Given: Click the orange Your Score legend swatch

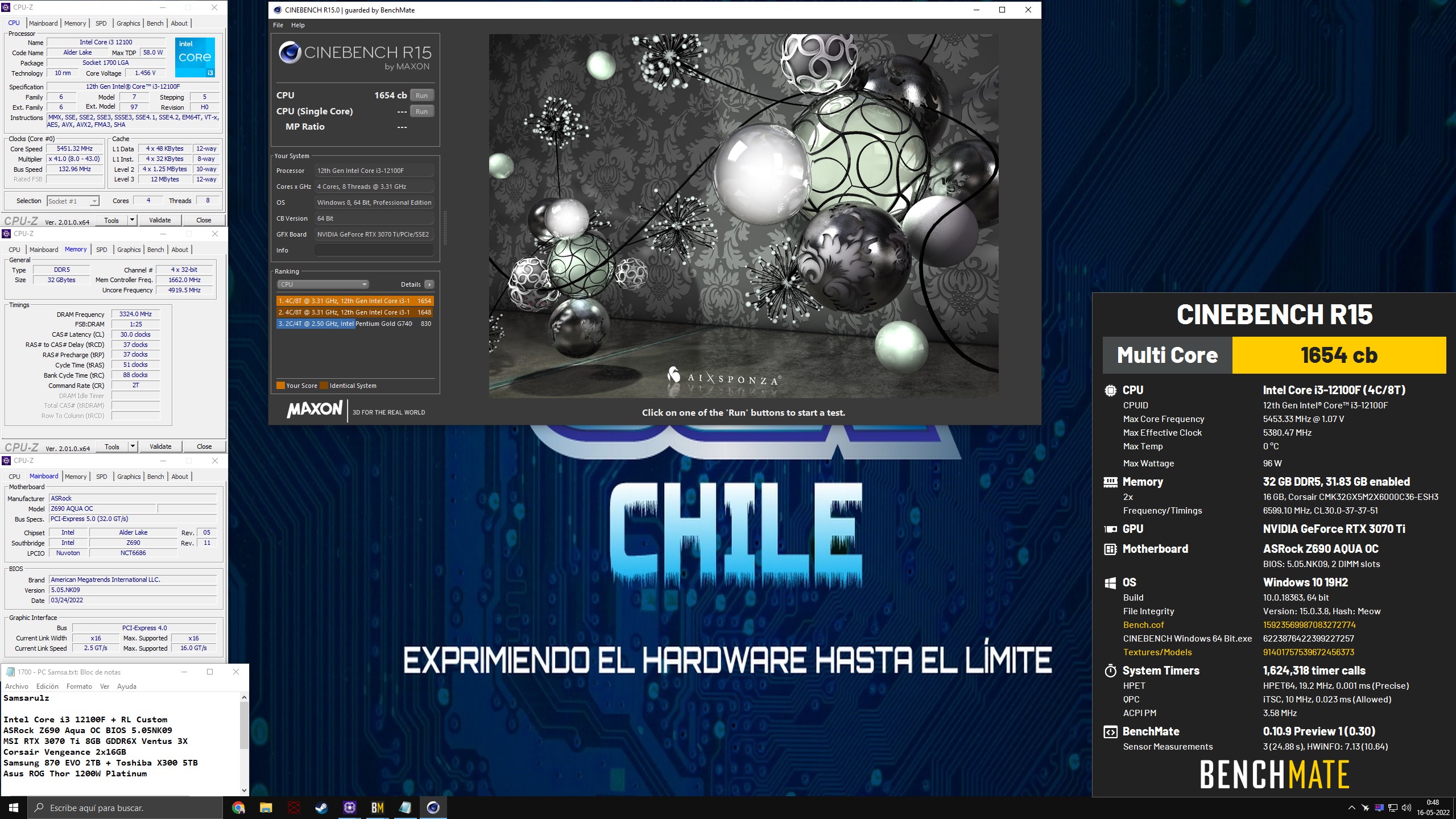Looking at the screenshot, I should coord(280,386).
